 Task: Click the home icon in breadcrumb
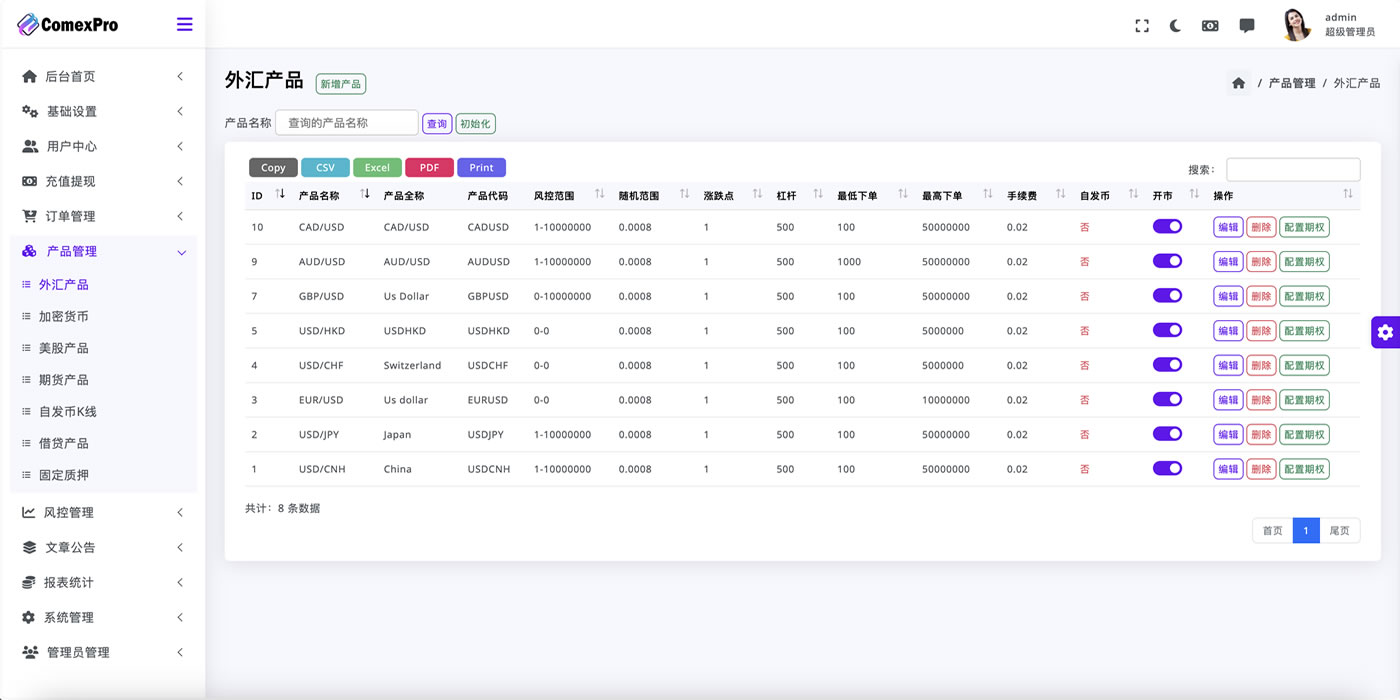1239,83
